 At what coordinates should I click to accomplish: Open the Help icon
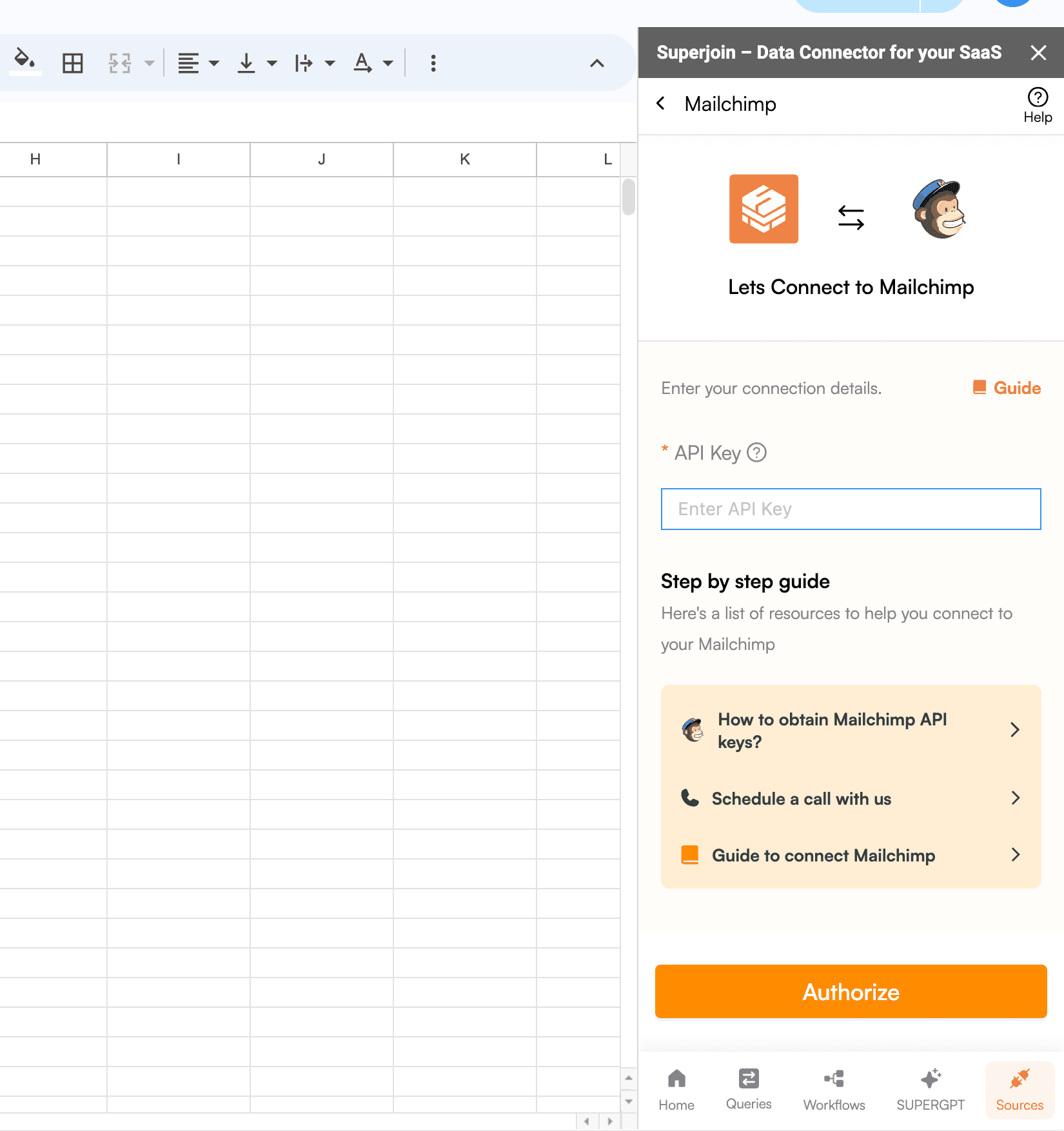(1038, 105)
